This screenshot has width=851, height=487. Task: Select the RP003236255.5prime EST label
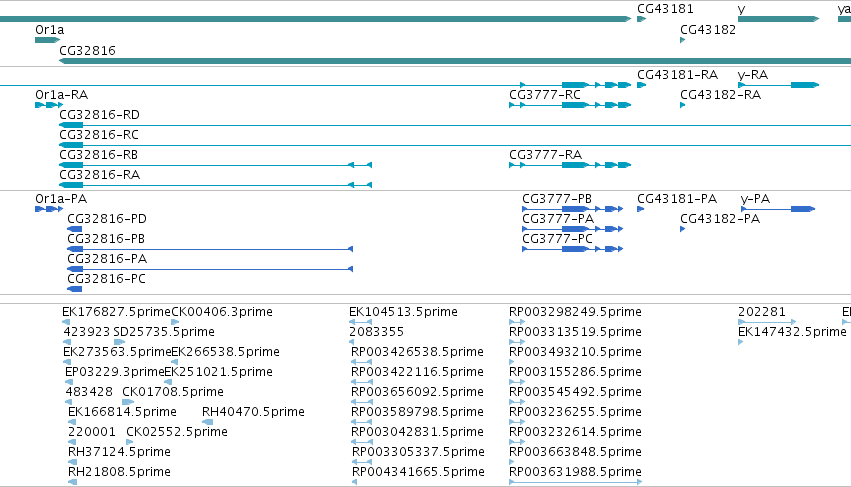coord(575,412)
